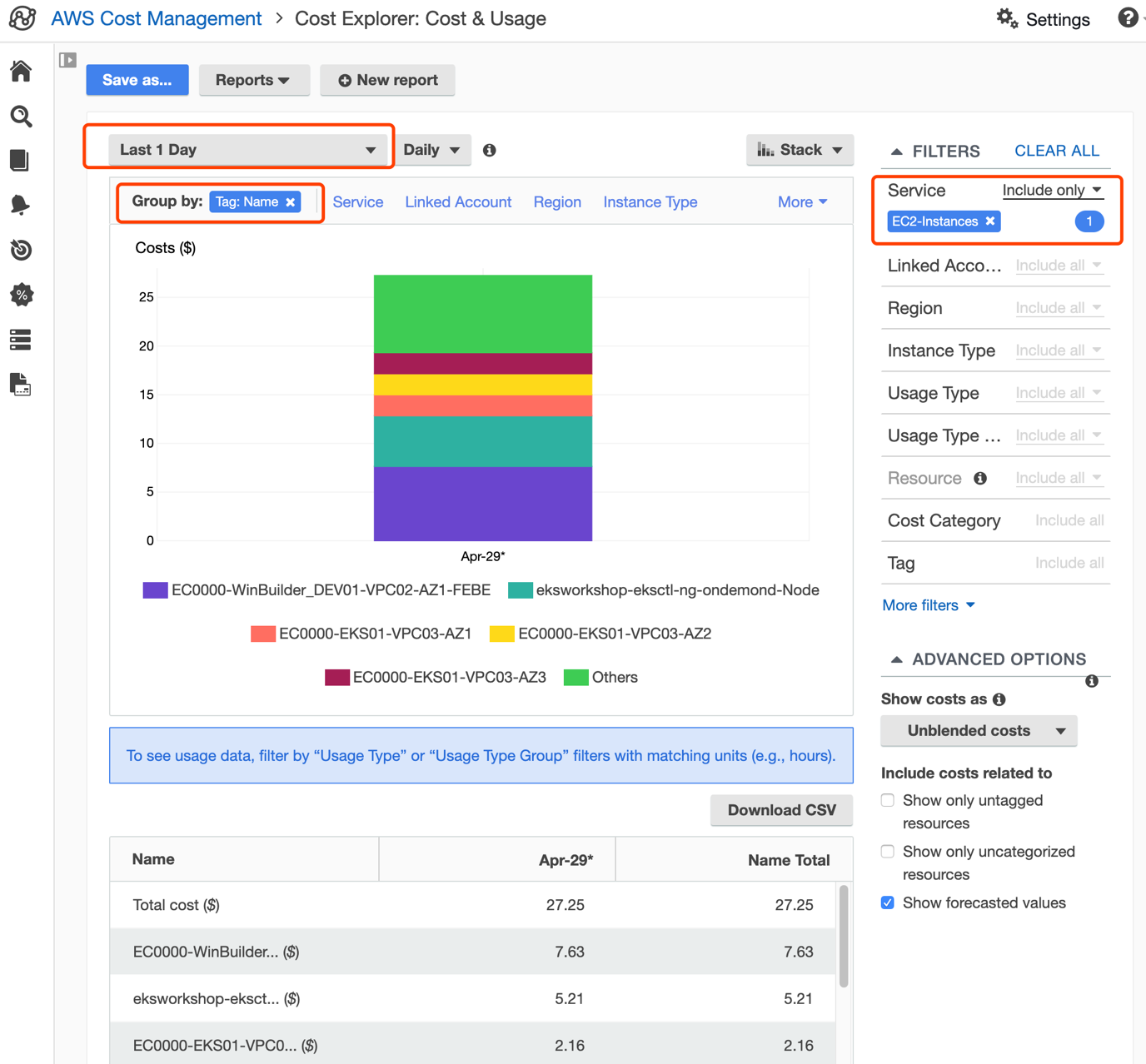The image size is (1146, 1064).
Task: Click the Cost Category filter row
Action: 995,521
